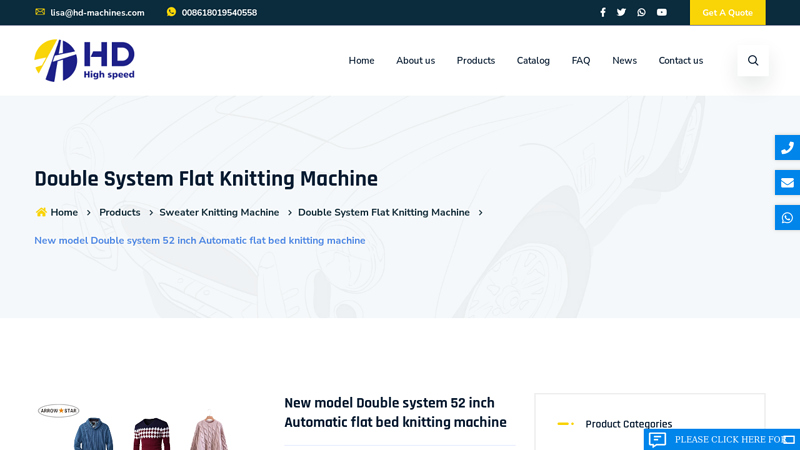Go to Products breadcrumb link
This screenshot has width=800, height=450.
pos(119,212)
